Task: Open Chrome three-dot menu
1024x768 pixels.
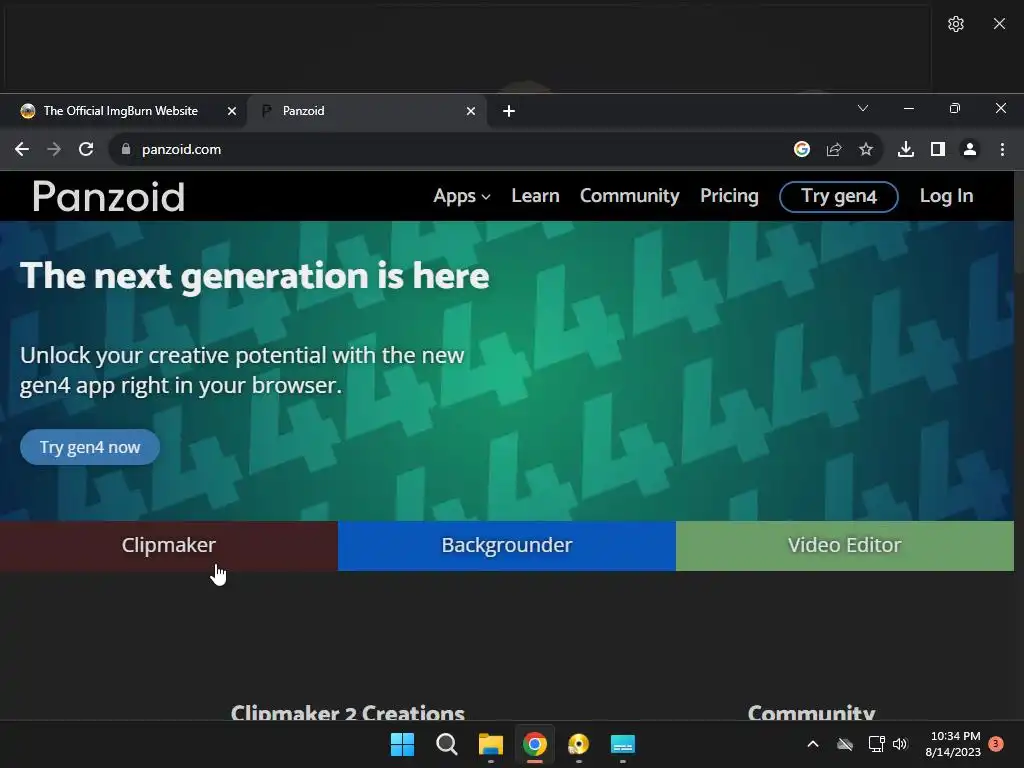Action: pos(1002,150)
